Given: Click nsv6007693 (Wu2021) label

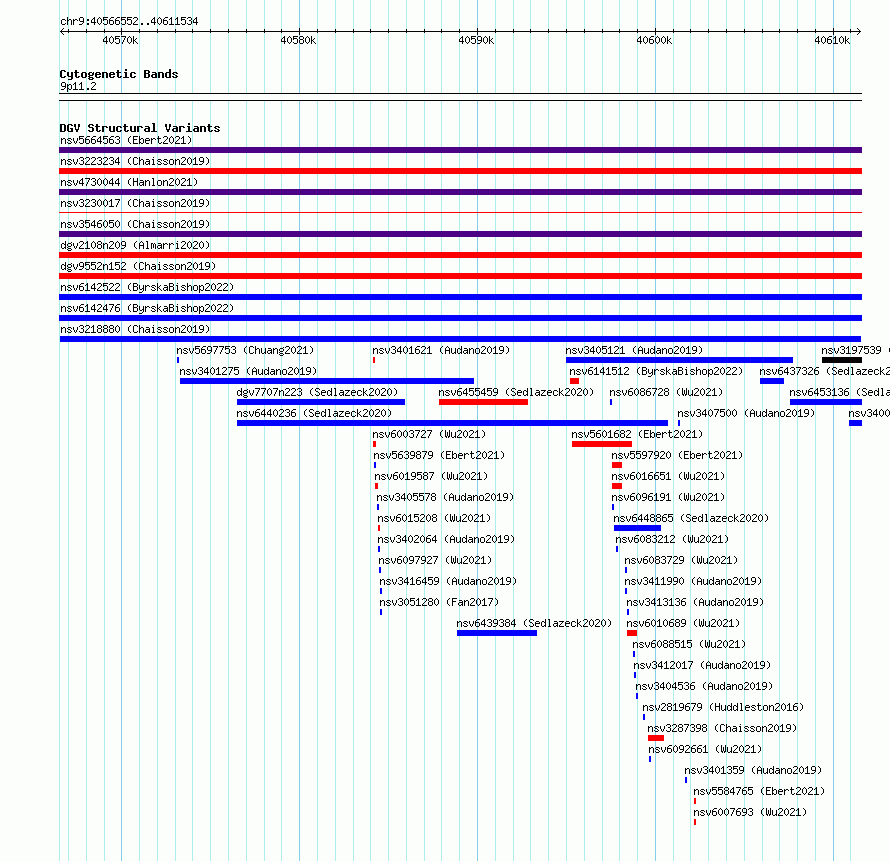Looking at the screenshot, I should coord(750,812).
